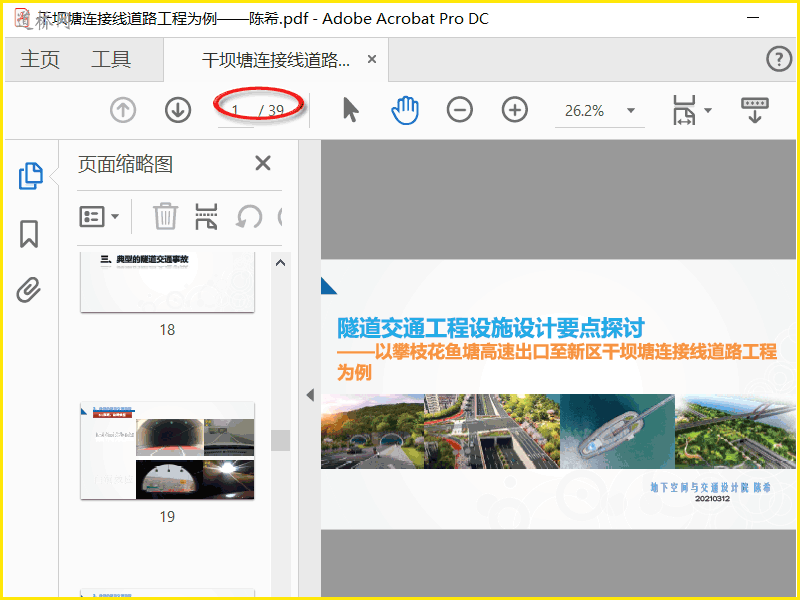Open the bookmarks sidebar icon
Viewport: 800px width, 600px height.
(x=29, y=234)
